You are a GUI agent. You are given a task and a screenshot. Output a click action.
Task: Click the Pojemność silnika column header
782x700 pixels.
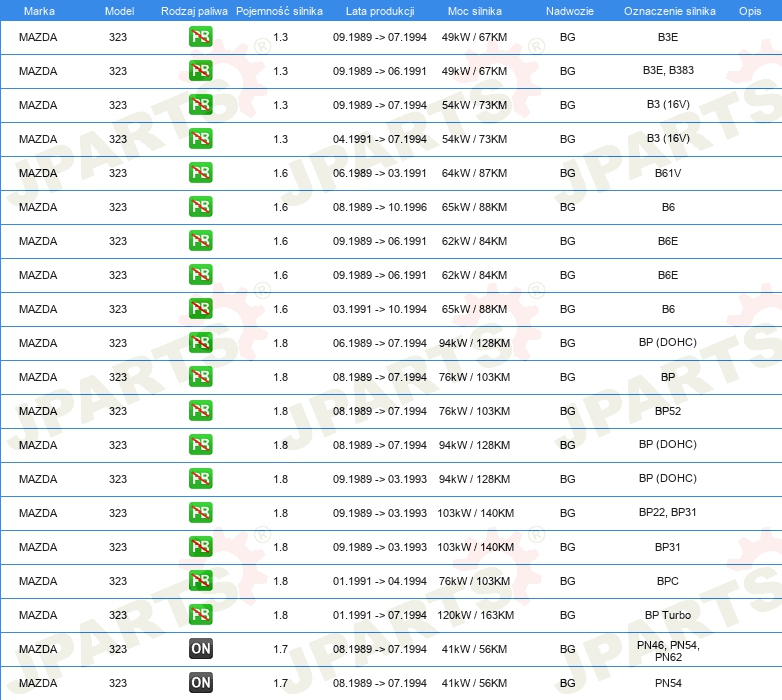(x=279, y=11)
